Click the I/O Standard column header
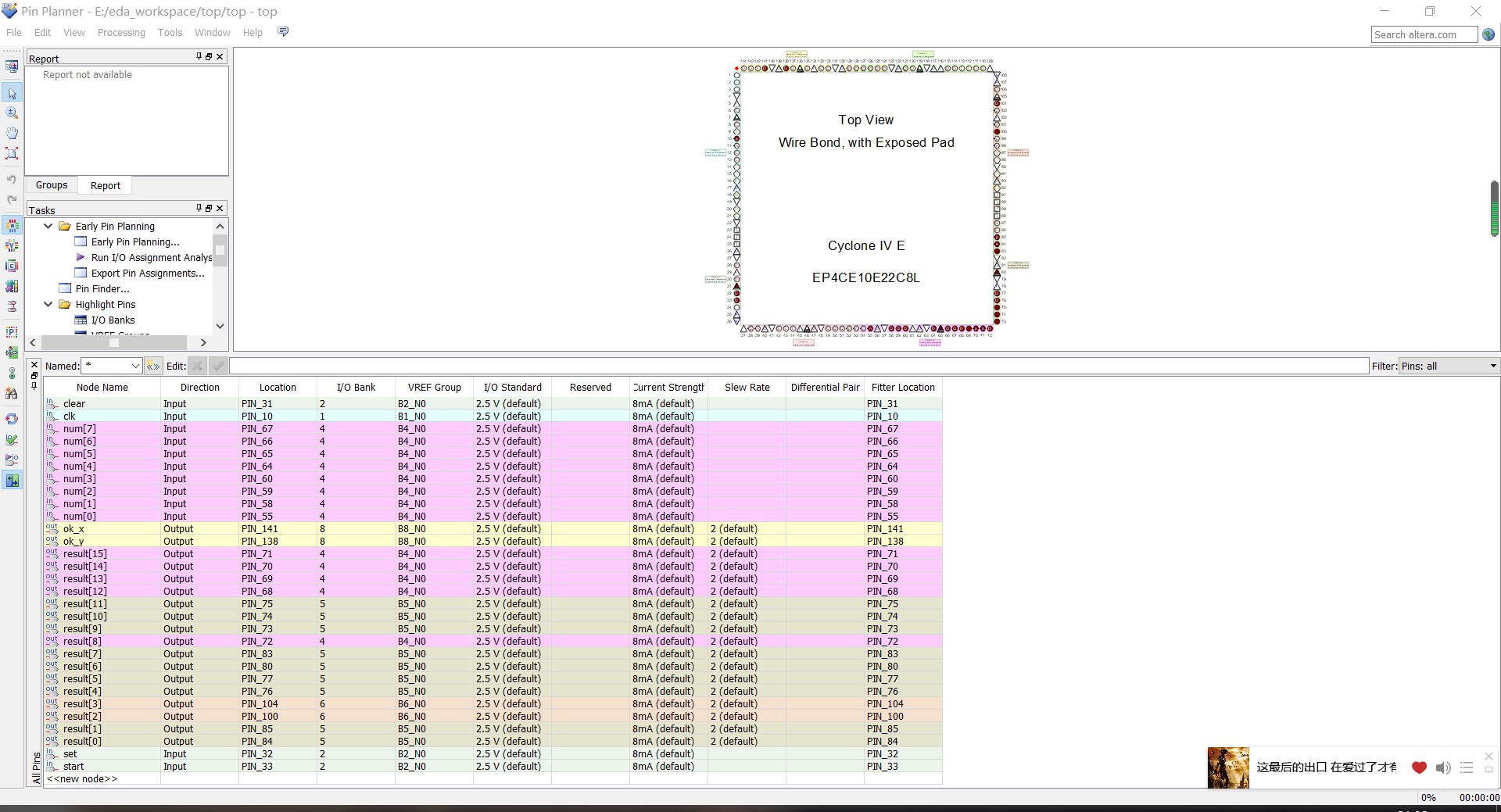 [512, 387]
